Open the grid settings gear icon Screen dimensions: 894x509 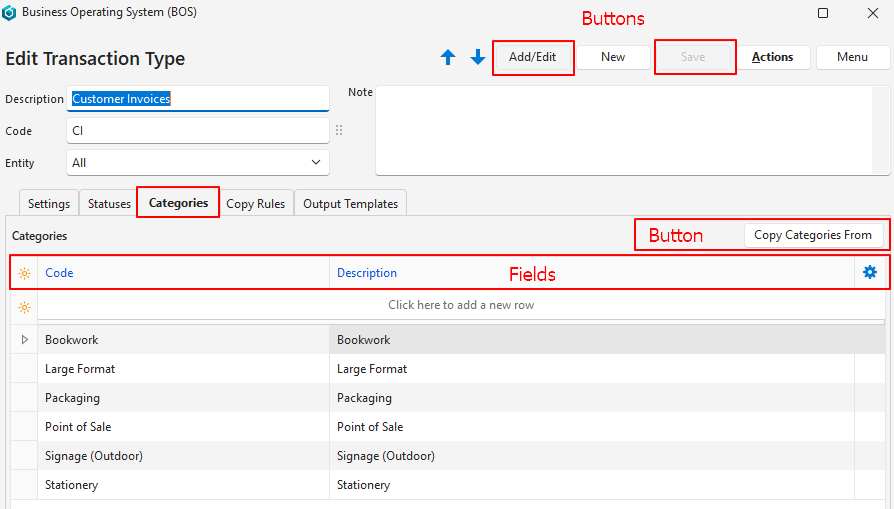869,272
